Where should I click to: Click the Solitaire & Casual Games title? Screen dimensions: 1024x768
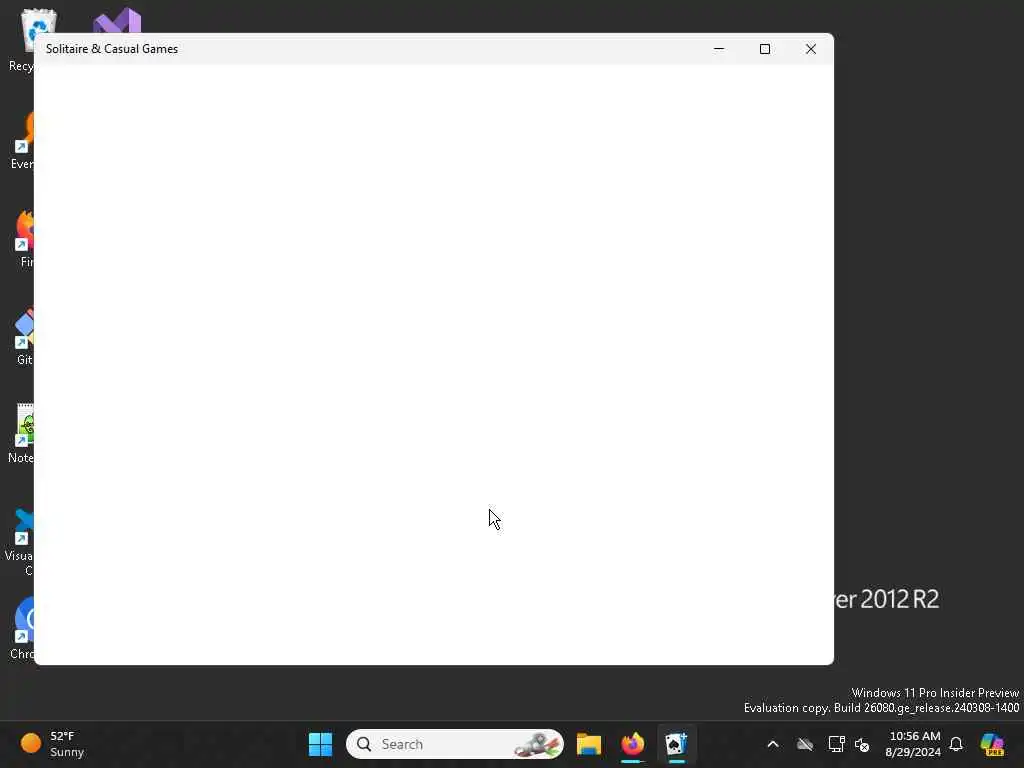click(x=112, y=49)
